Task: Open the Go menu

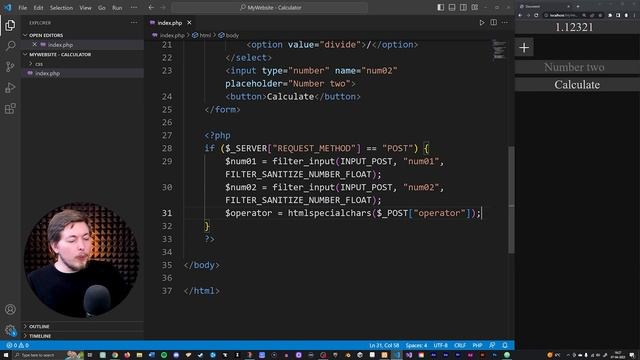Action: pos(102,8)
